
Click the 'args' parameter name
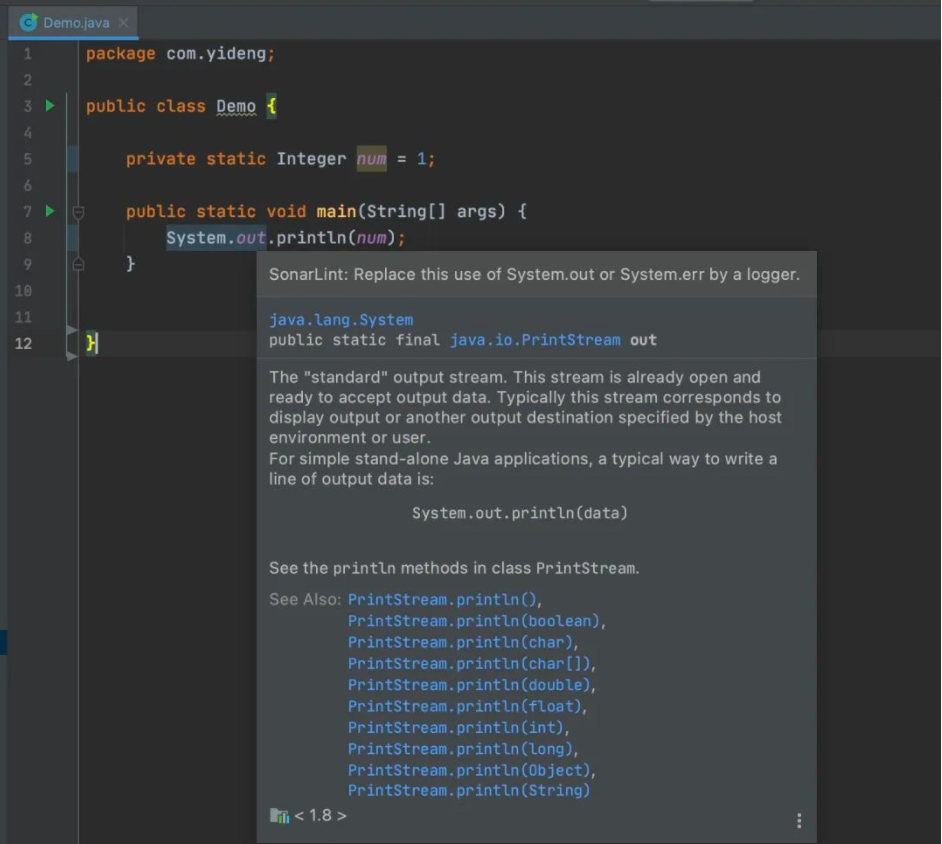click(x=476, y=212)
